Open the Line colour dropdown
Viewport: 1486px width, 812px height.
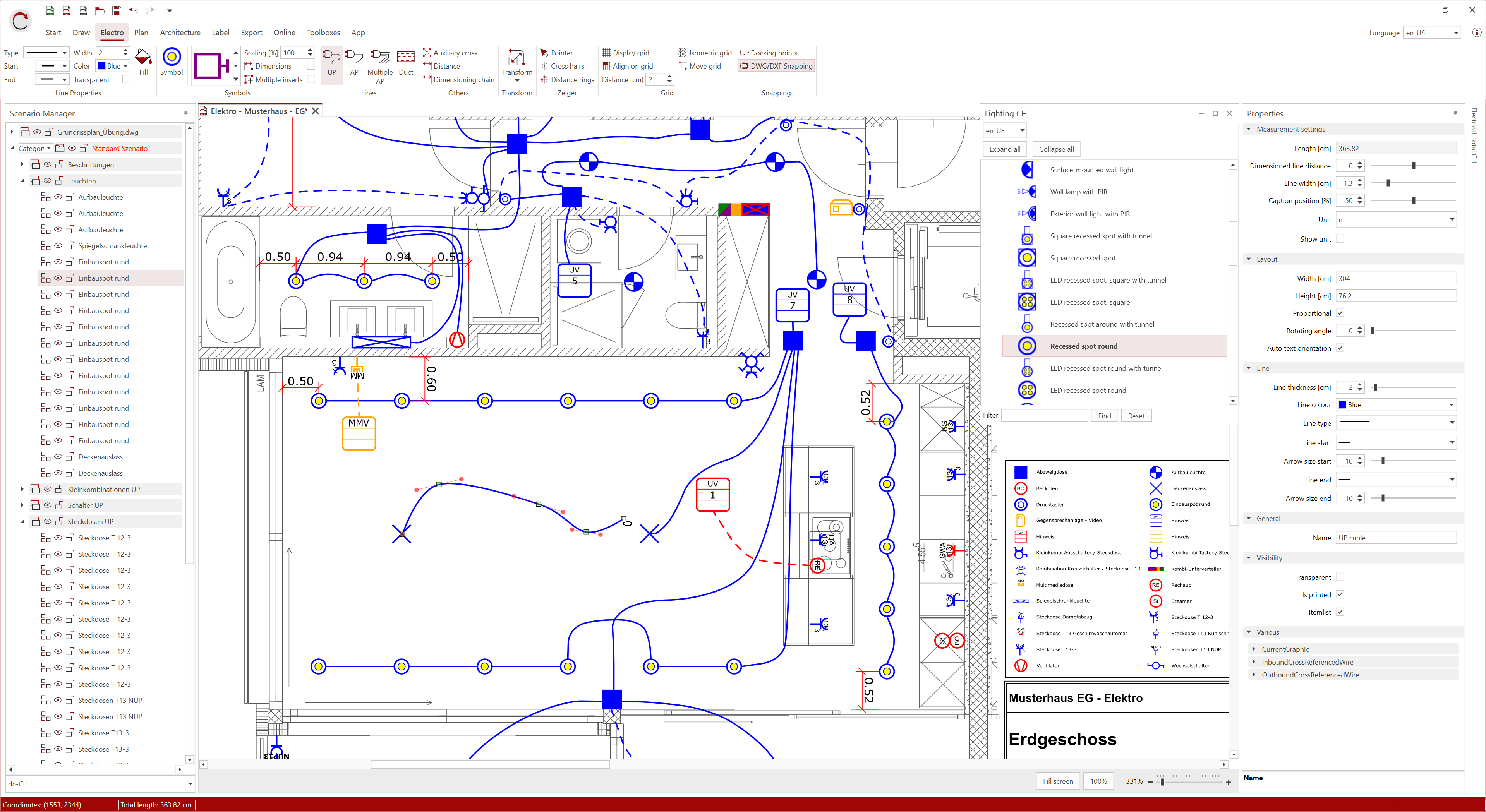click(x=1395, y=405)
